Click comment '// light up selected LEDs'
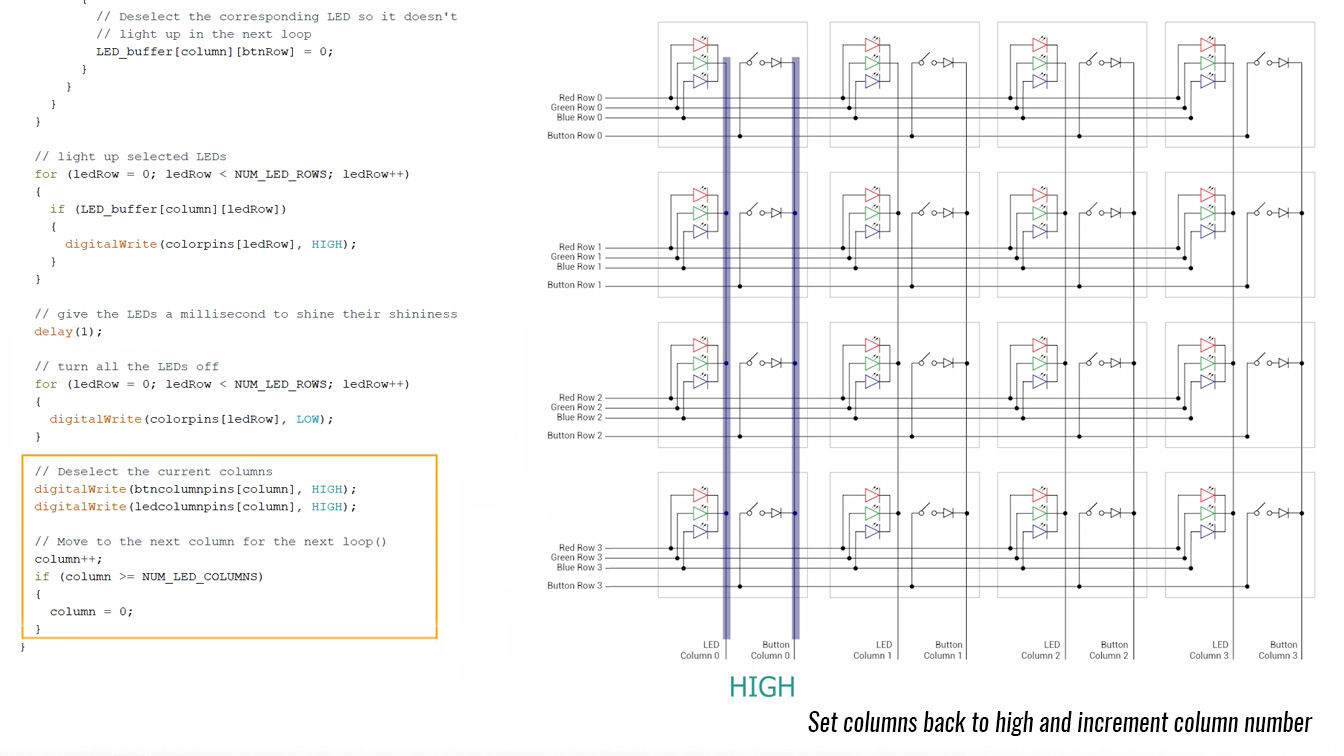The image size is (1344, 756). pyautogui.click(x=131, y=156)
